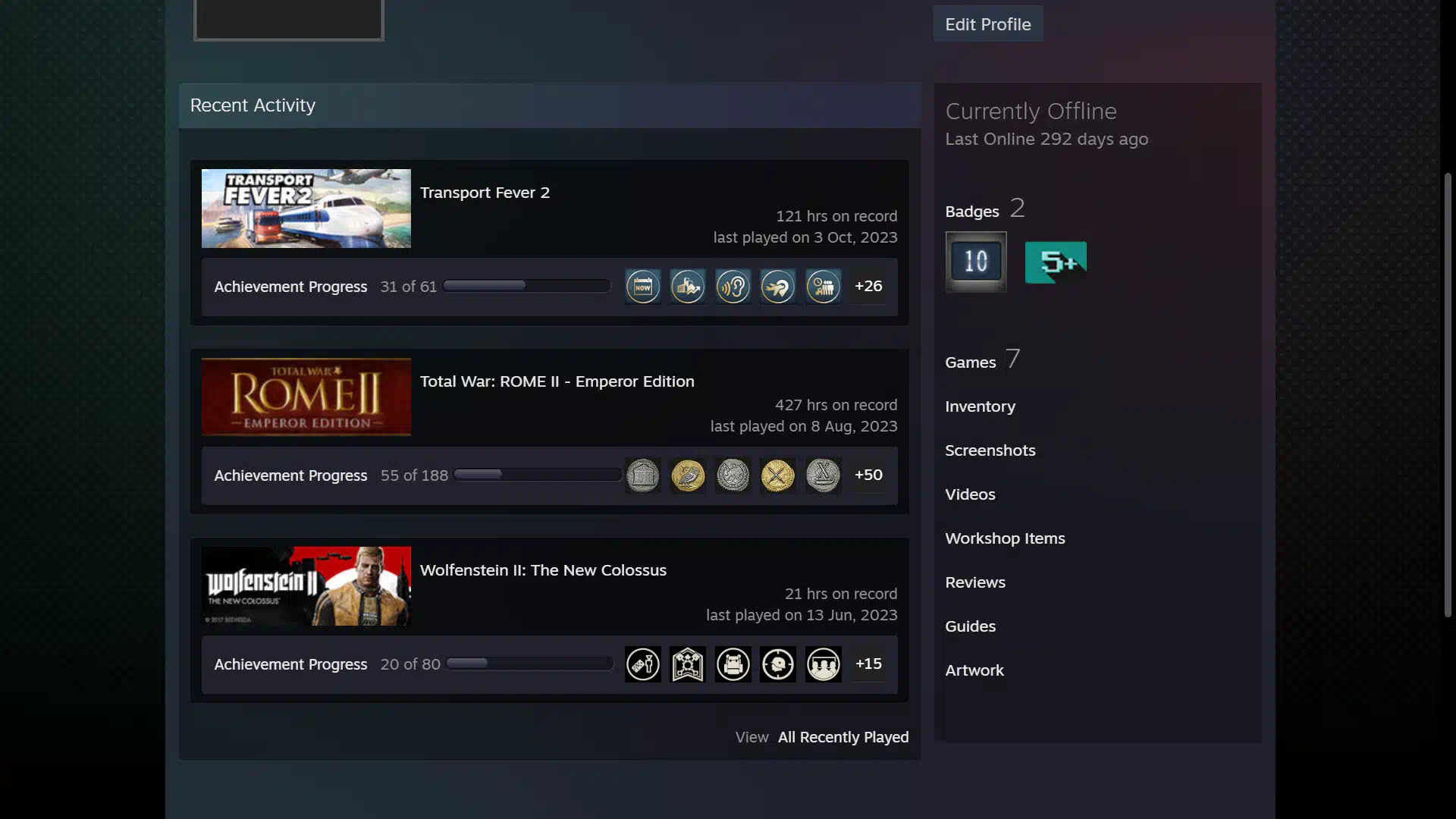Open the Videos link
1456x819 pixels.
click(970, 494)
